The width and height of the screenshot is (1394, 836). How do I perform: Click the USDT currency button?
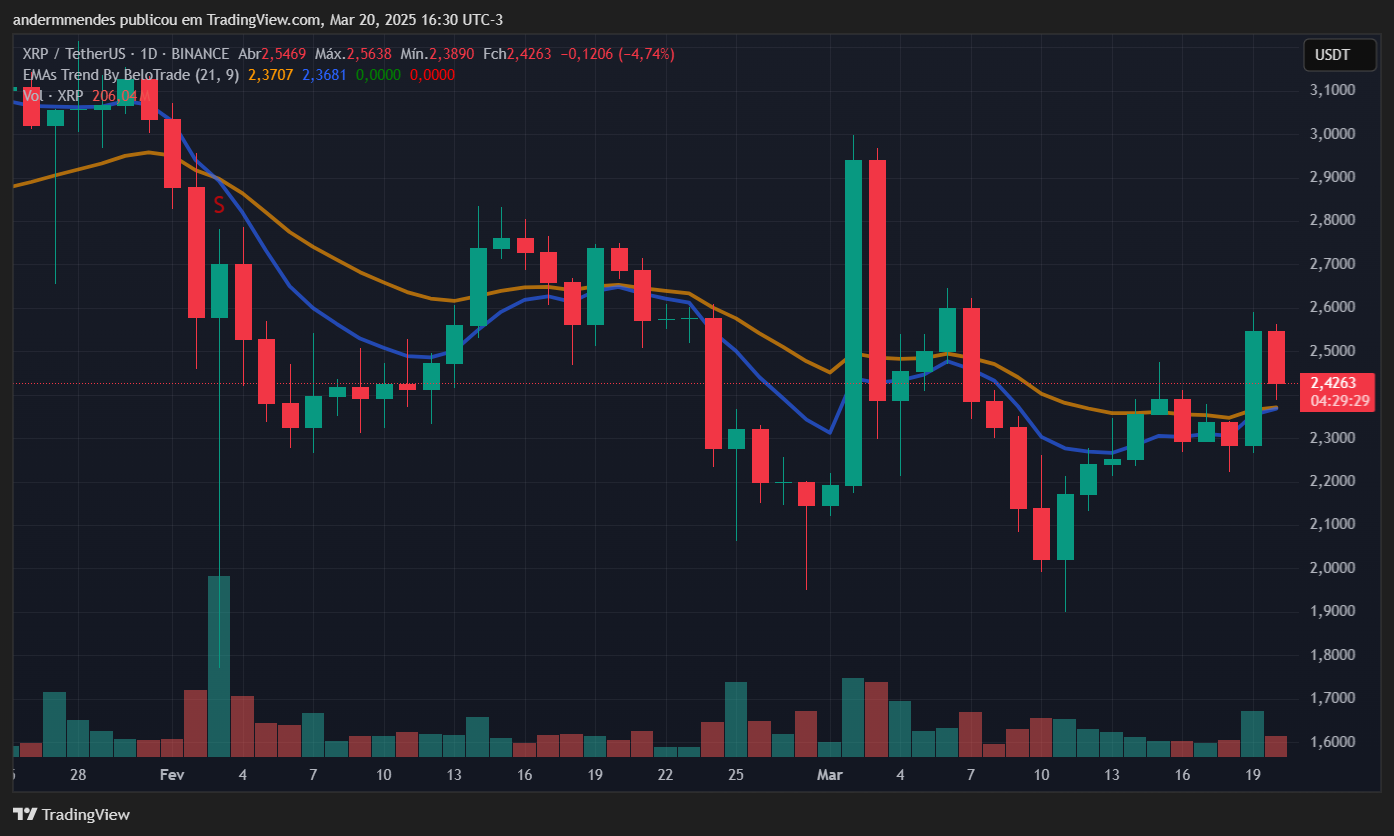1339,55
